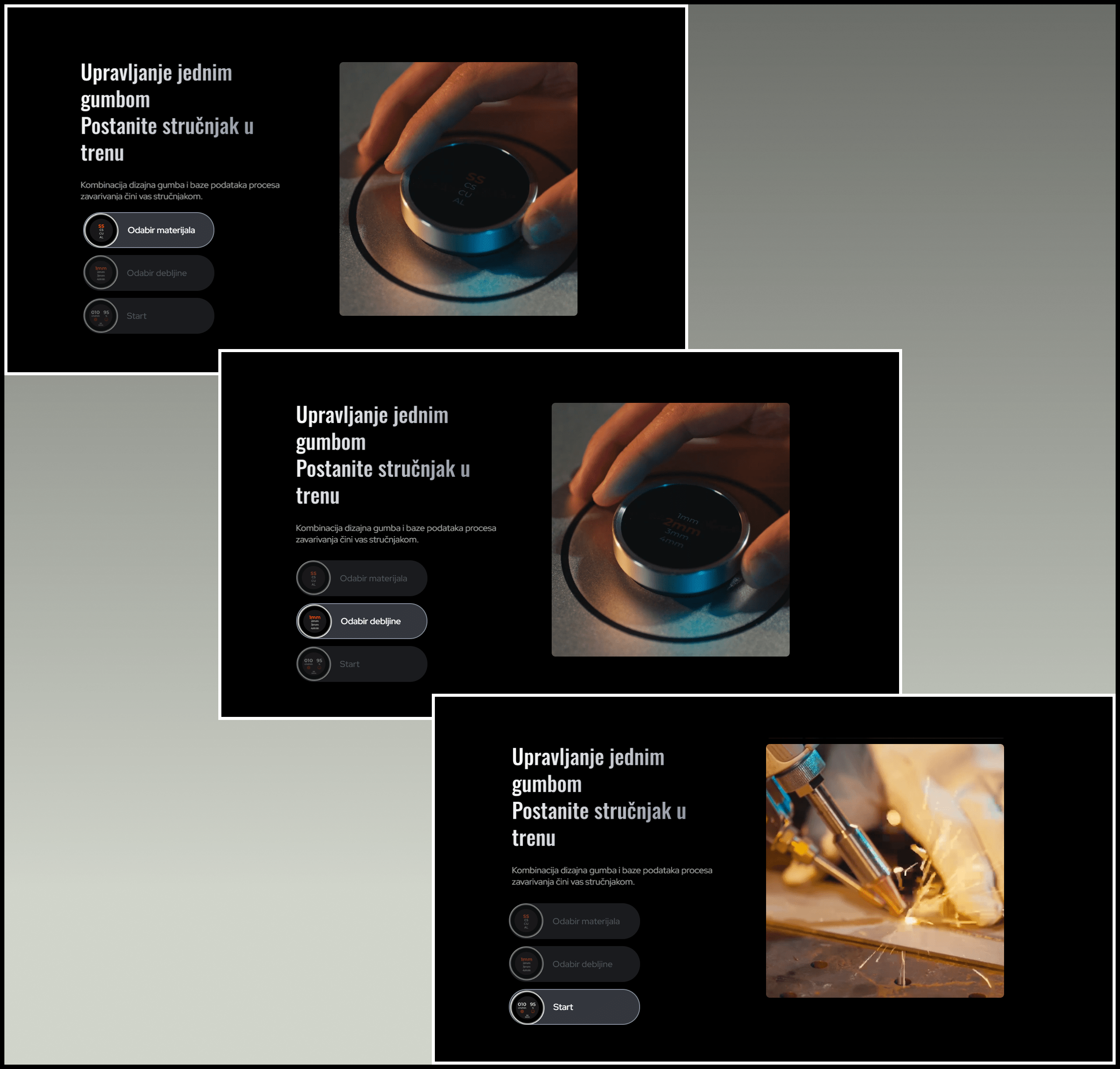Image resolution: width=1120 pixels, height=1069 pixels.
Task: Open welding torch sparks photo
Action: pyautogui.click(x=885, y=871)
